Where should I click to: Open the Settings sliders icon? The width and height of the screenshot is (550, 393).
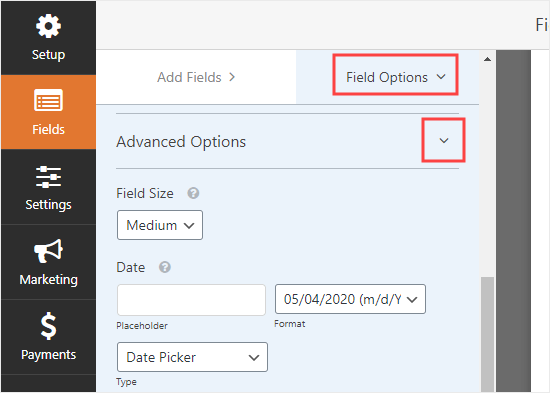pyautogui.click(x=48, y=177)
